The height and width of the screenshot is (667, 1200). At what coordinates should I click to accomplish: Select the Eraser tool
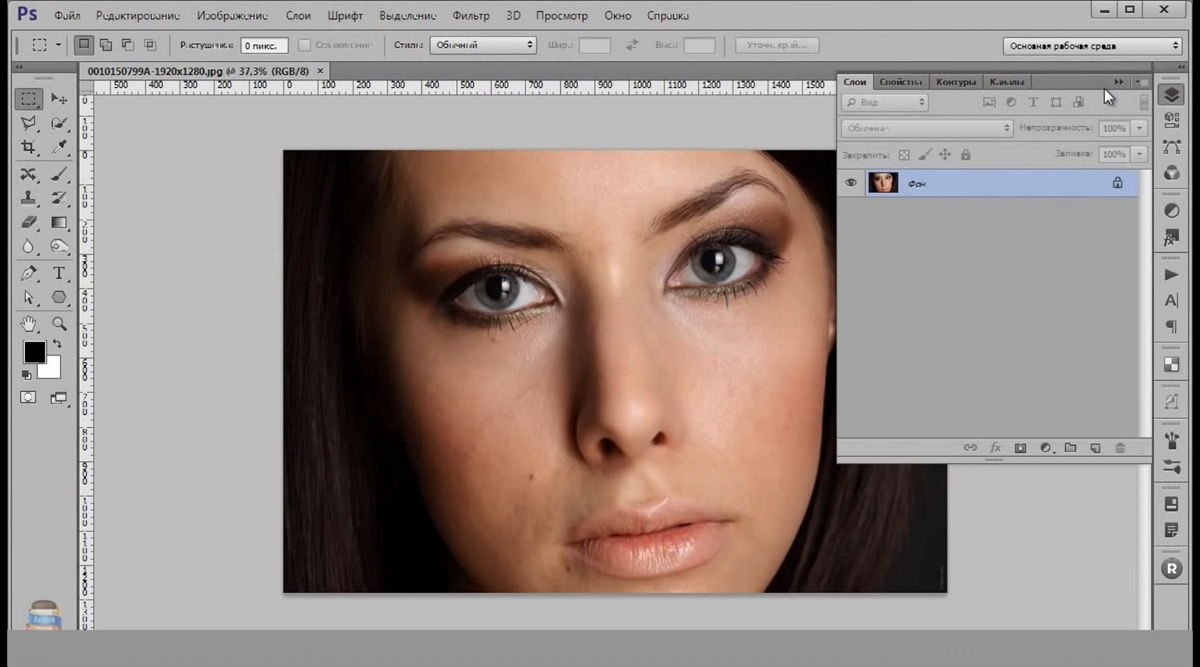pos(29,222)
